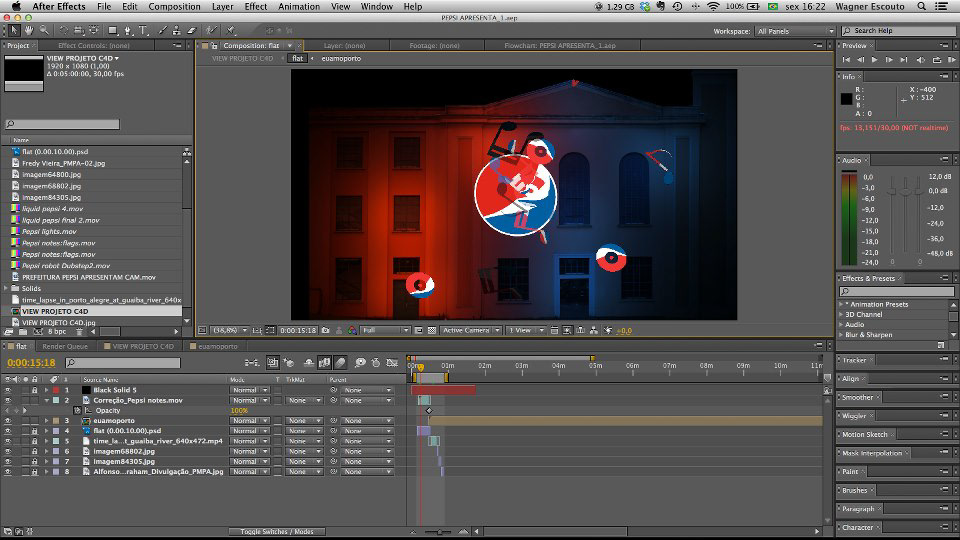Screen dimensions: 960x540
Task: Toggle eye for flat (0.00.10.00).psd layer
Action: 8,431
